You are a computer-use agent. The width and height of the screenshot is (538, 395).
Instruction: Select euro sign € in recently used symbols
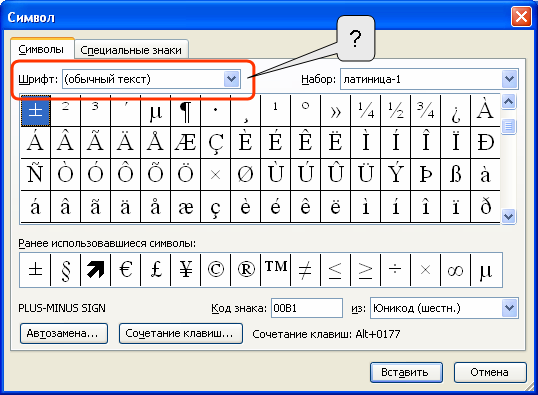point(126,270)
